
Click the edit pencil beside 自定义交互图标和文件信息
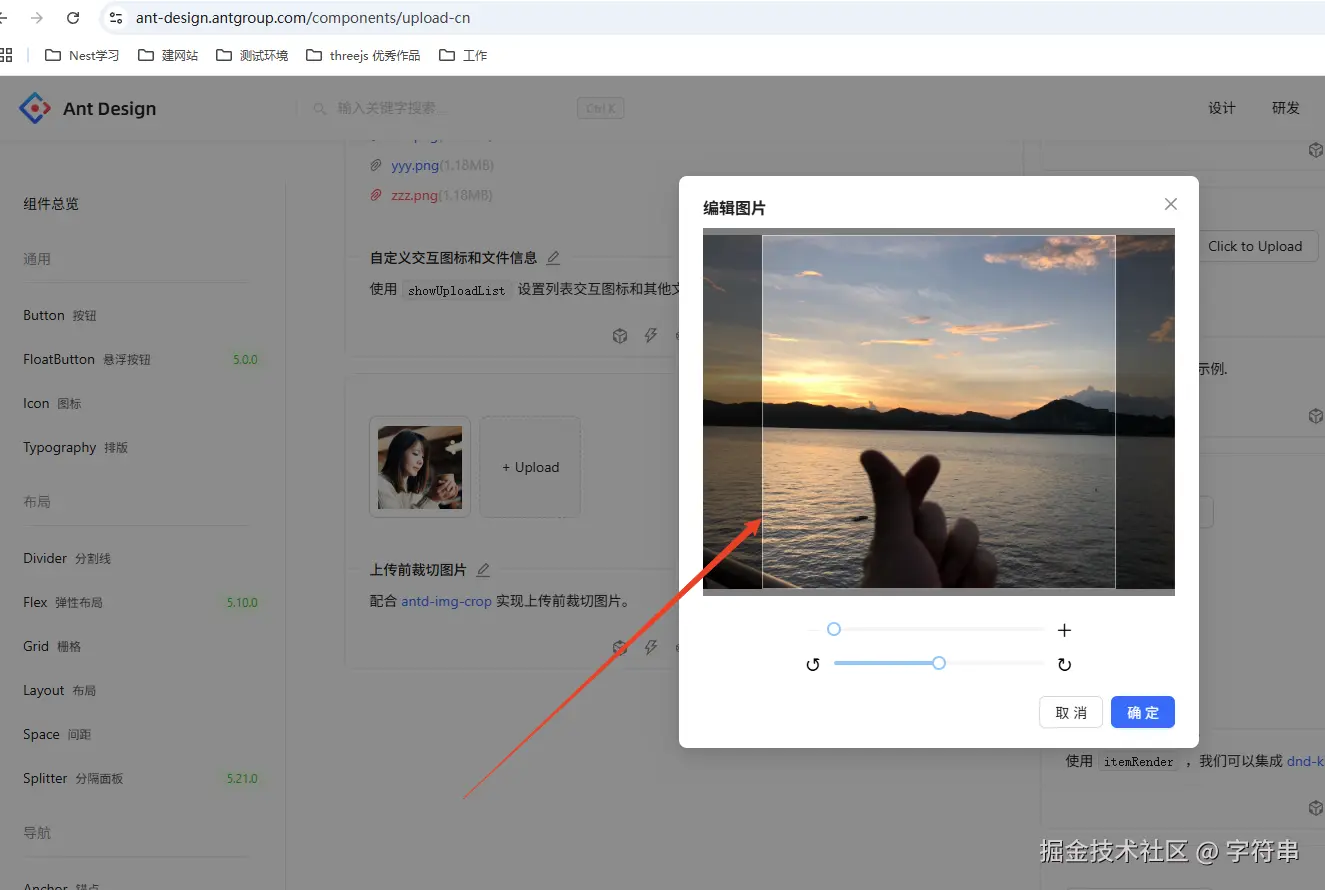click(553, 257)
